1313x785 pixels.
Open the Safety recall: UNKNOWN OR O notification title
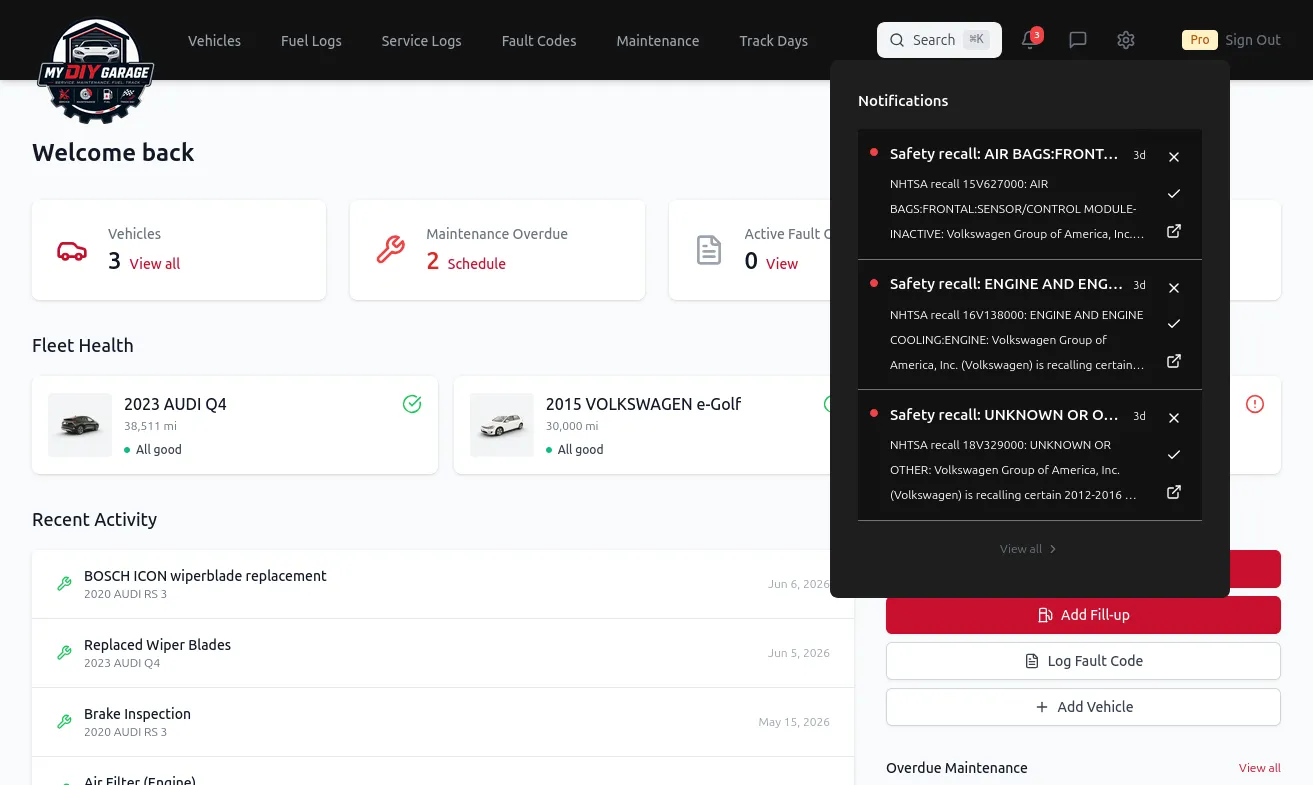pyautogui.click(x=1004, y=415)
